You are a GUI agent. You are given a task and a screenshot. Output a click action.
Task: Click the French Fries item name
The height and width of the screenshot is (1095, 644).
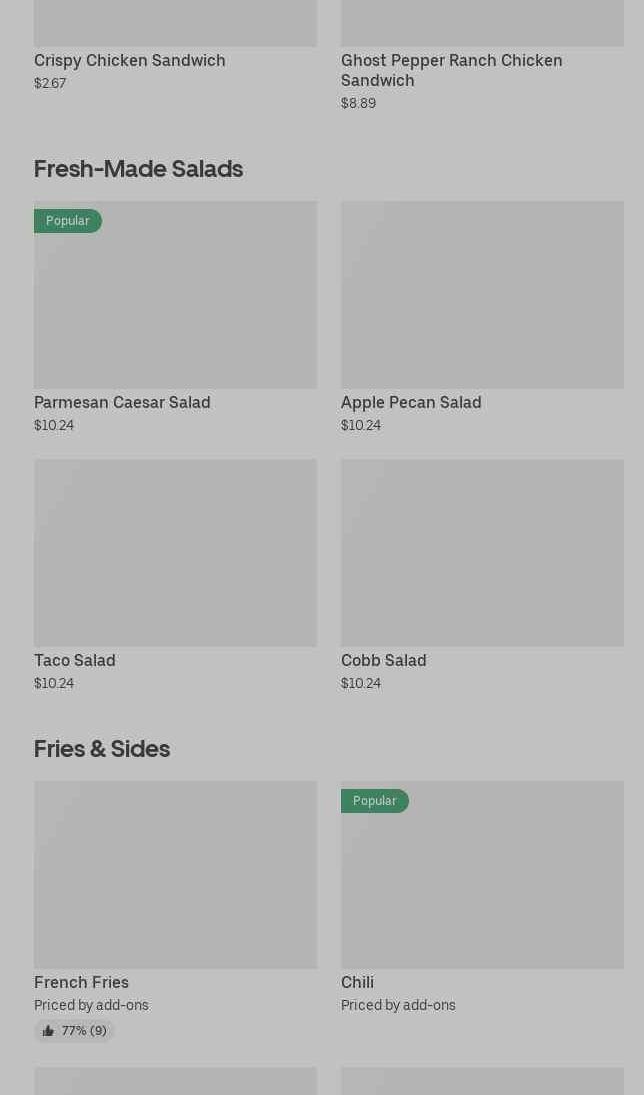click(81, 982)
